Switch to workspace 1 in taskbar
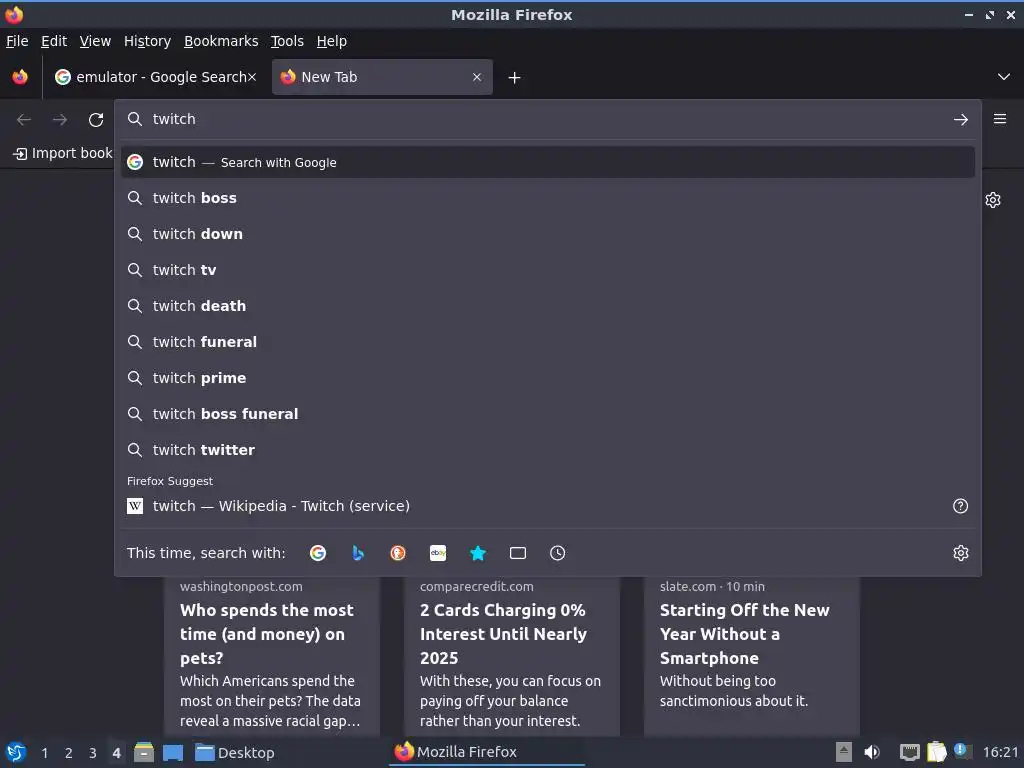This screenshot has width=1024, height=768. coord(44,753)
